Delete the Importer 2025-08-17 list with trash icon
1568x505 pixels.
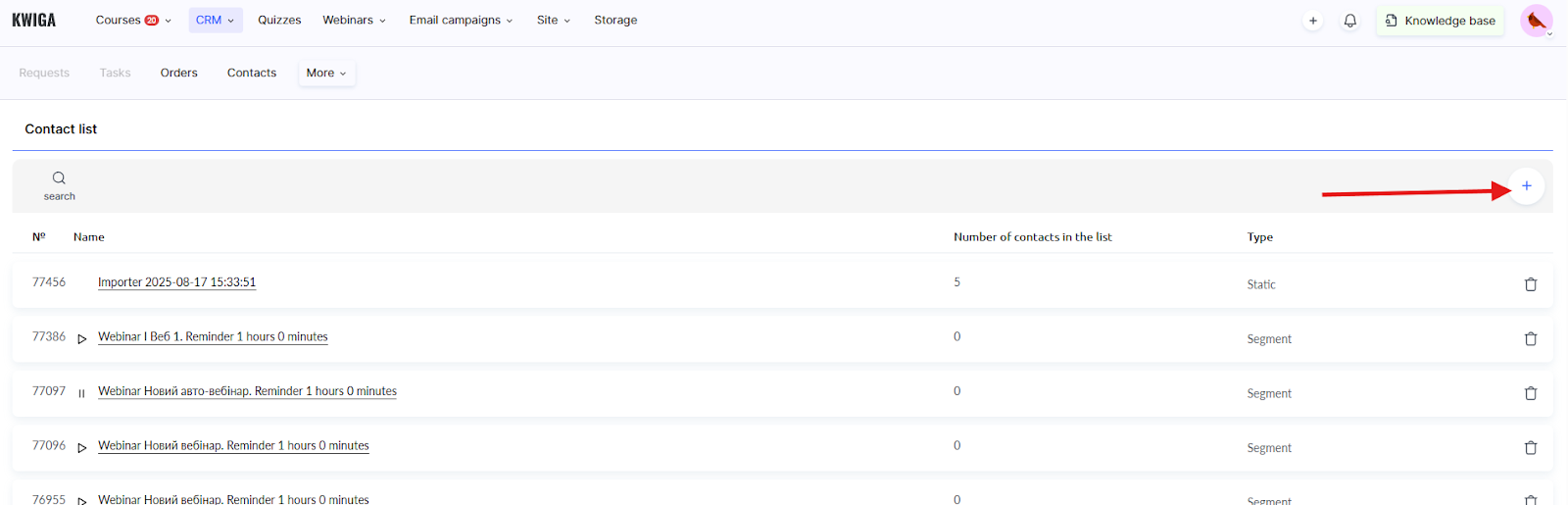[1530, 284]
